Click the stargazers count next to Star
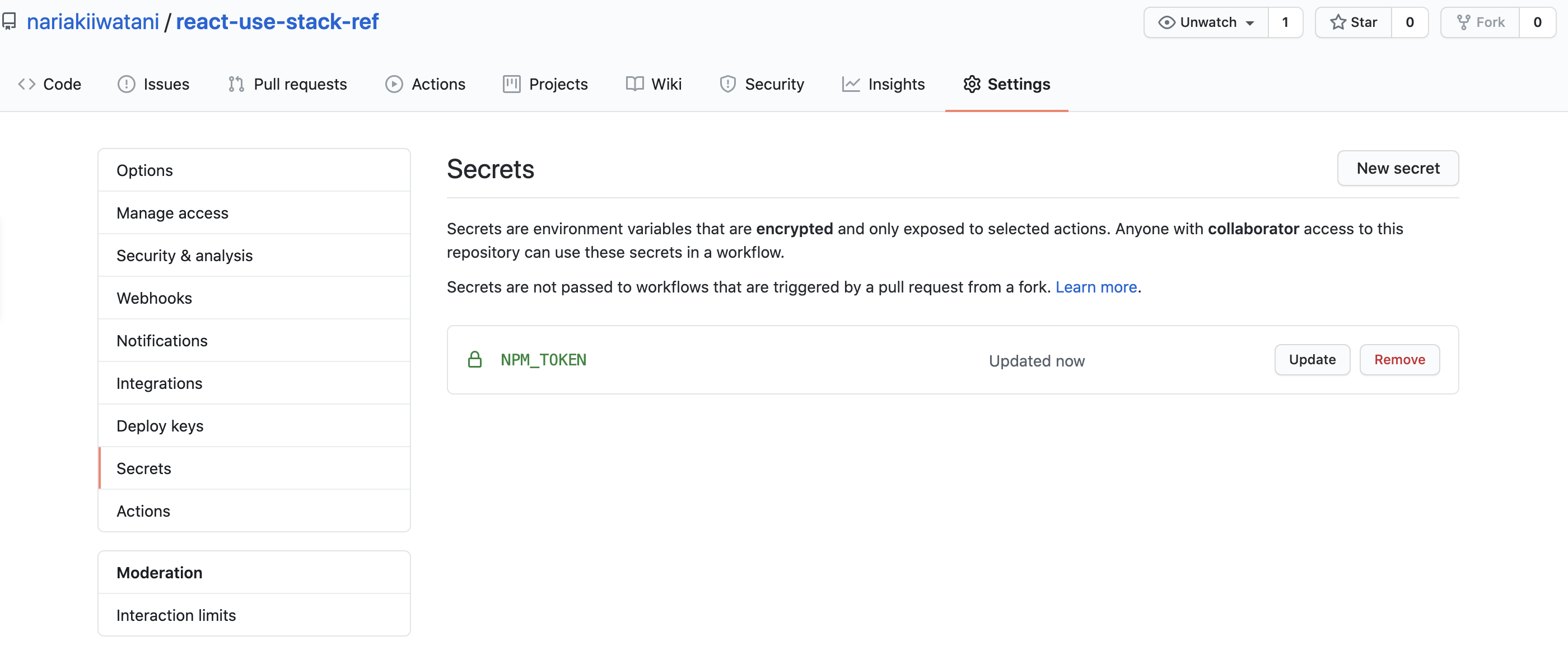Screen dimensions: 1568x659 pos(1409,22)
